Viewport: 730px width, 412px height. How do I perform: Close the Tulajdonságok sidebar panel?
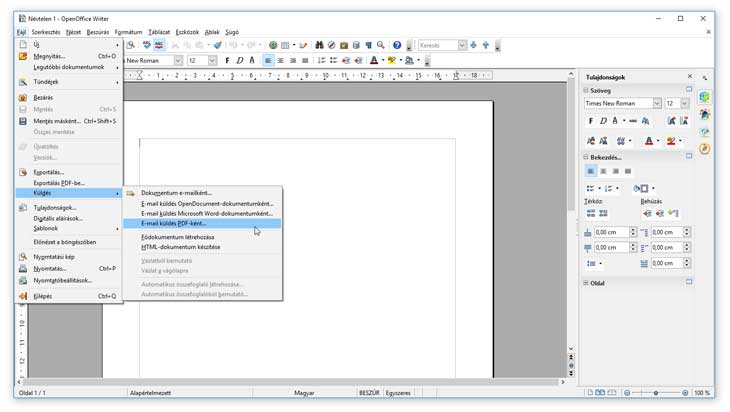690,76
